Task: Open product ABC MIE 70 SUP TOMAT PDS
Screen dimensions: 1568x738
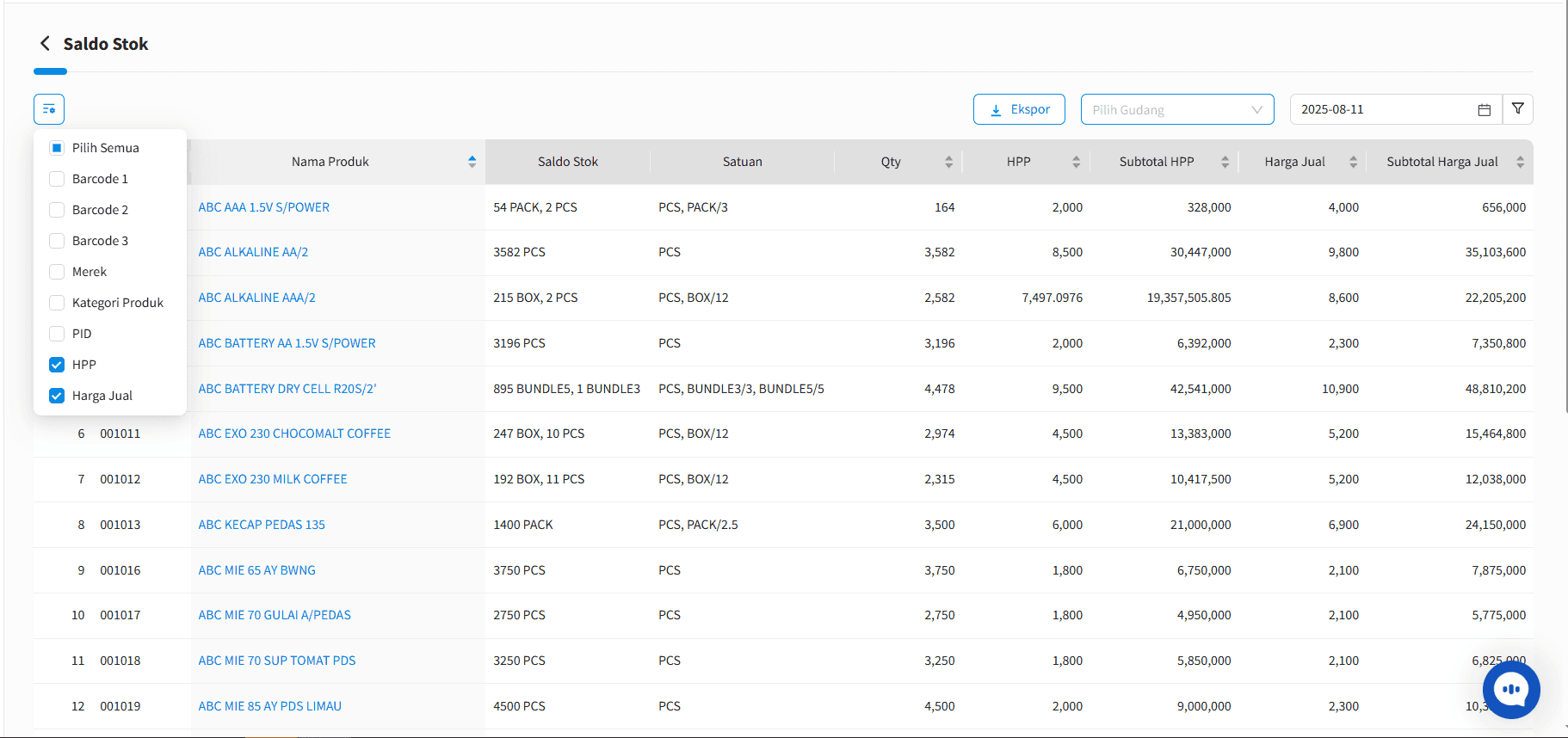Action: click(277, 661)
